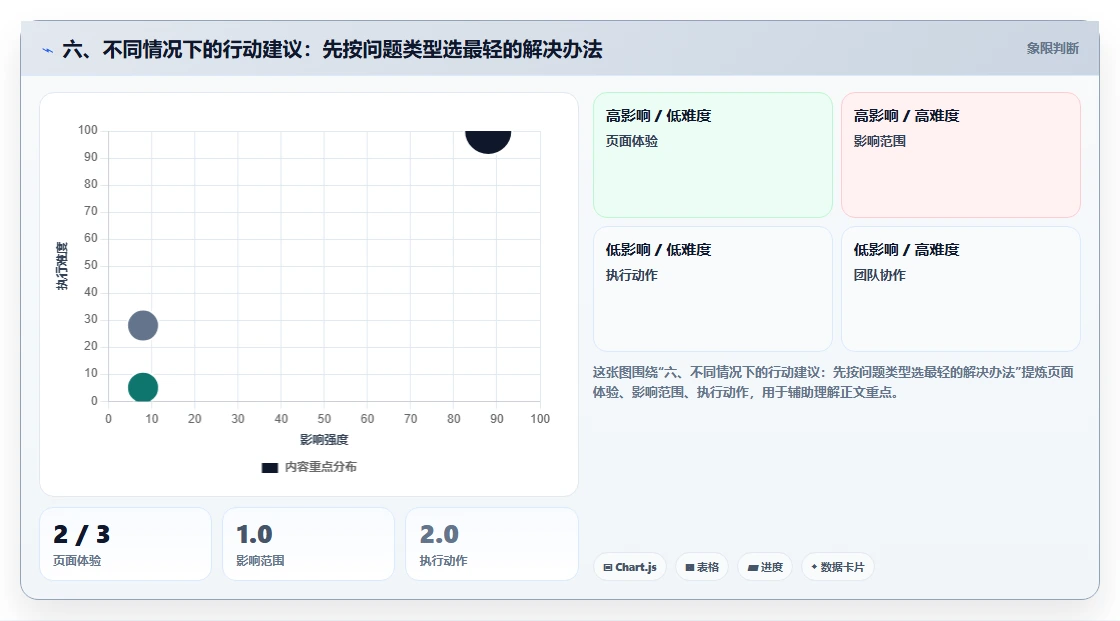Viewport: 1120px width, 621px height.
Task: Toggle the 内容重点分布 legend swatch
Action: (269, 467)
